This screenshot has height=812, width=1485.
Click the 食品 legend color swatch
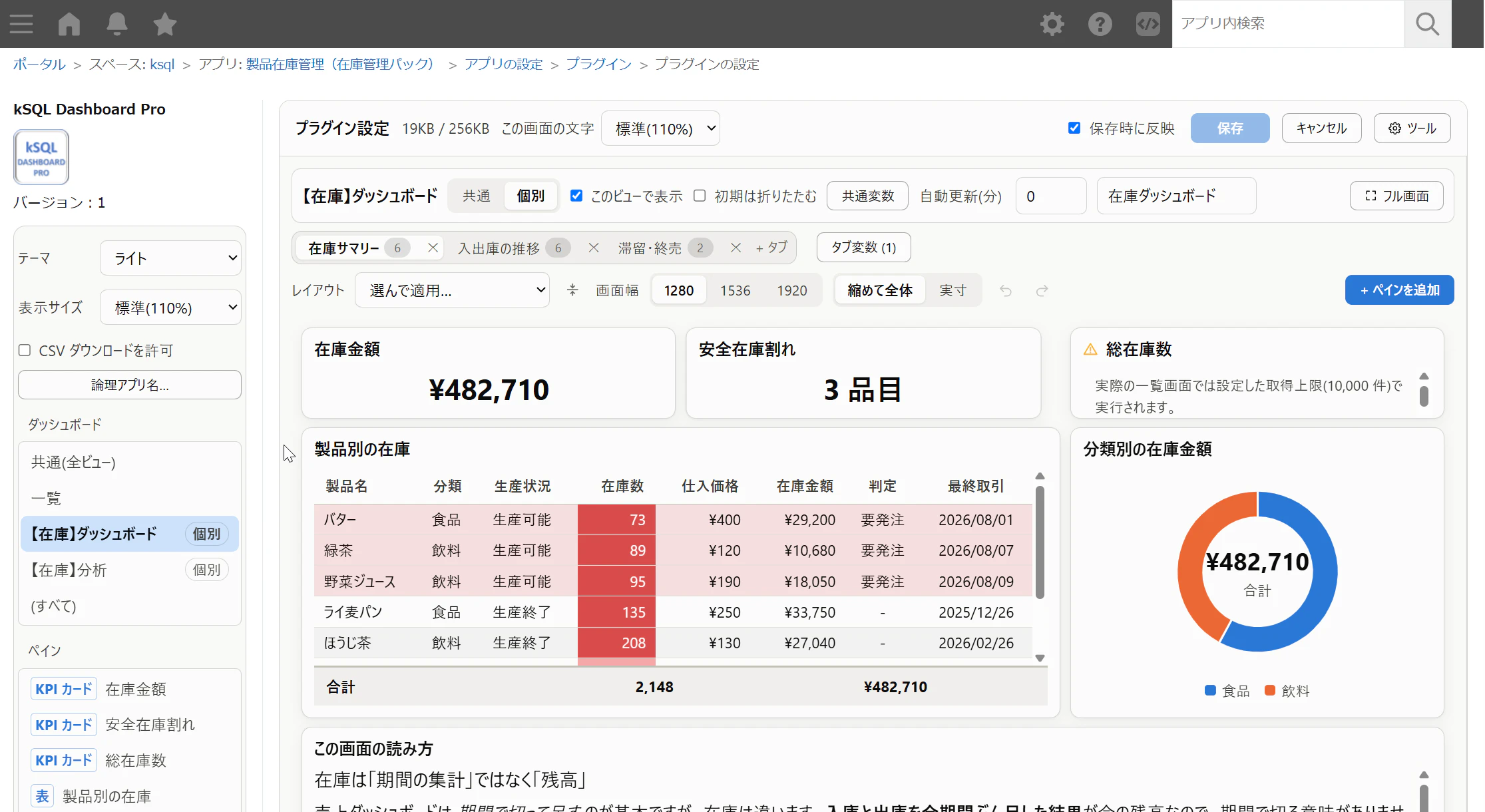click(x=1211, y=690)
